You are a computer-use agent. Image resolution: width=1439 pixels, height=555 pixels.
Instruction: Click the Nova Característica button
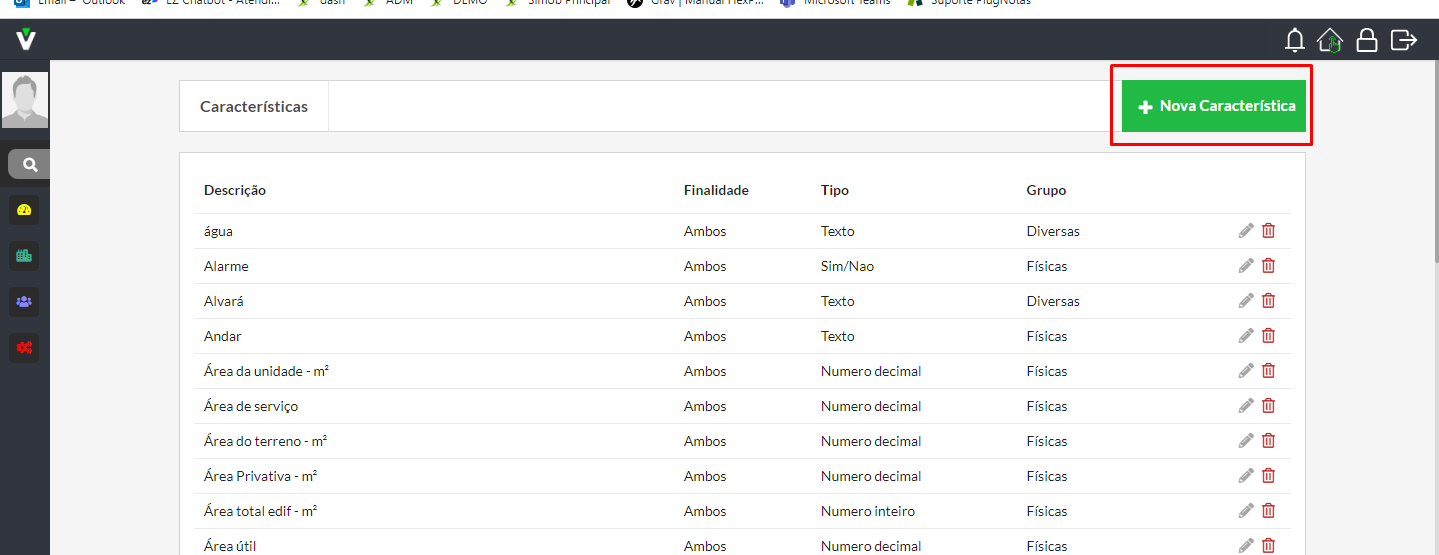(x=1214, y=106)
